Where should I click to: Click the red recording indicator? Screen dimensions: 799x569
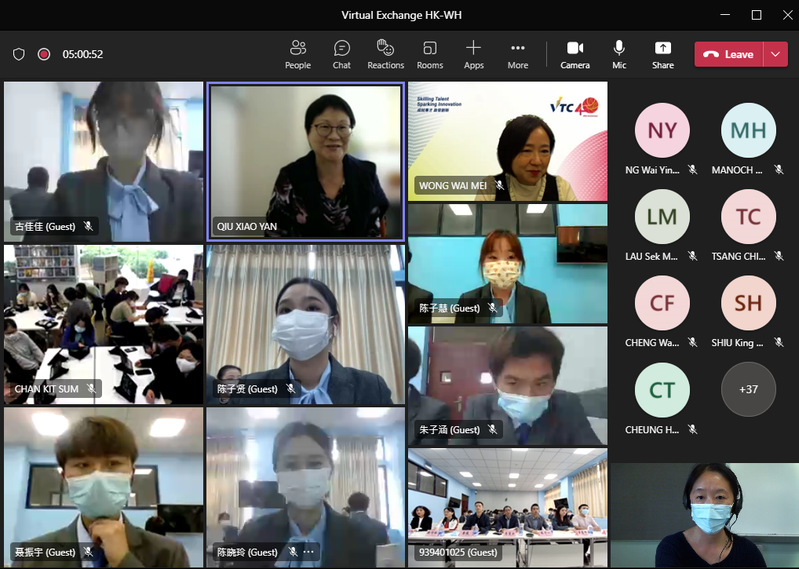[44, 54]
